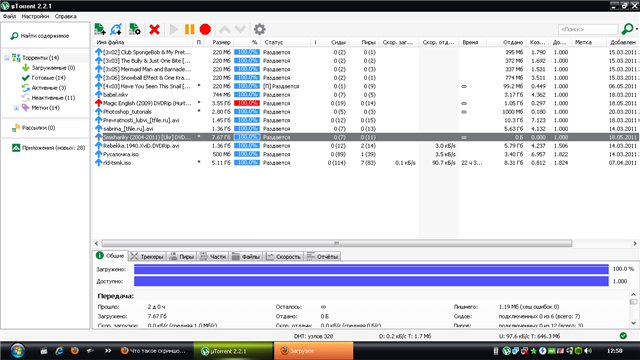
Task: Switch to the Скорость tab
Action: (x=284, y=256)
